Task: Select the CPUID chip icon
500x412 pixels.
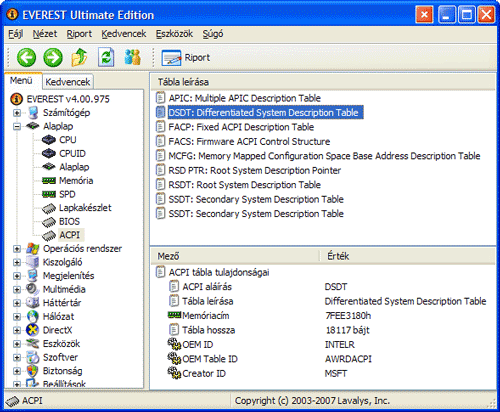Action: tap(49, 153)
